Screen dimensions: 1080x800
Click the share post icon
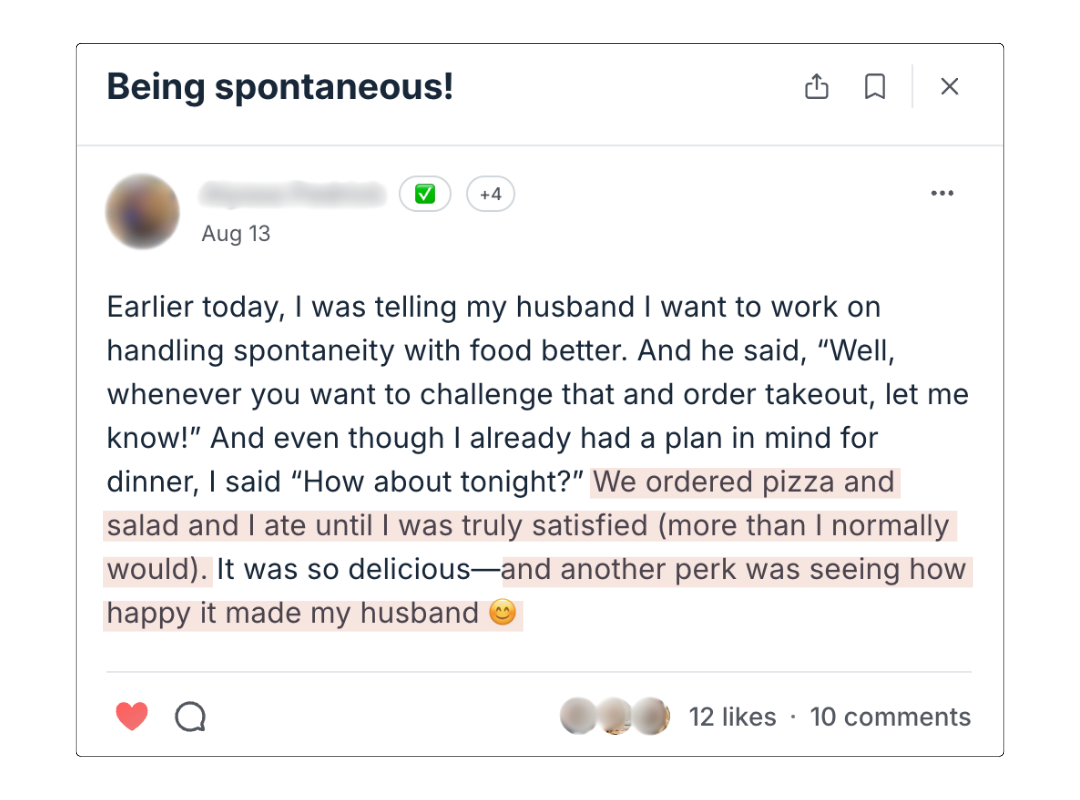(x=817, y=87)
